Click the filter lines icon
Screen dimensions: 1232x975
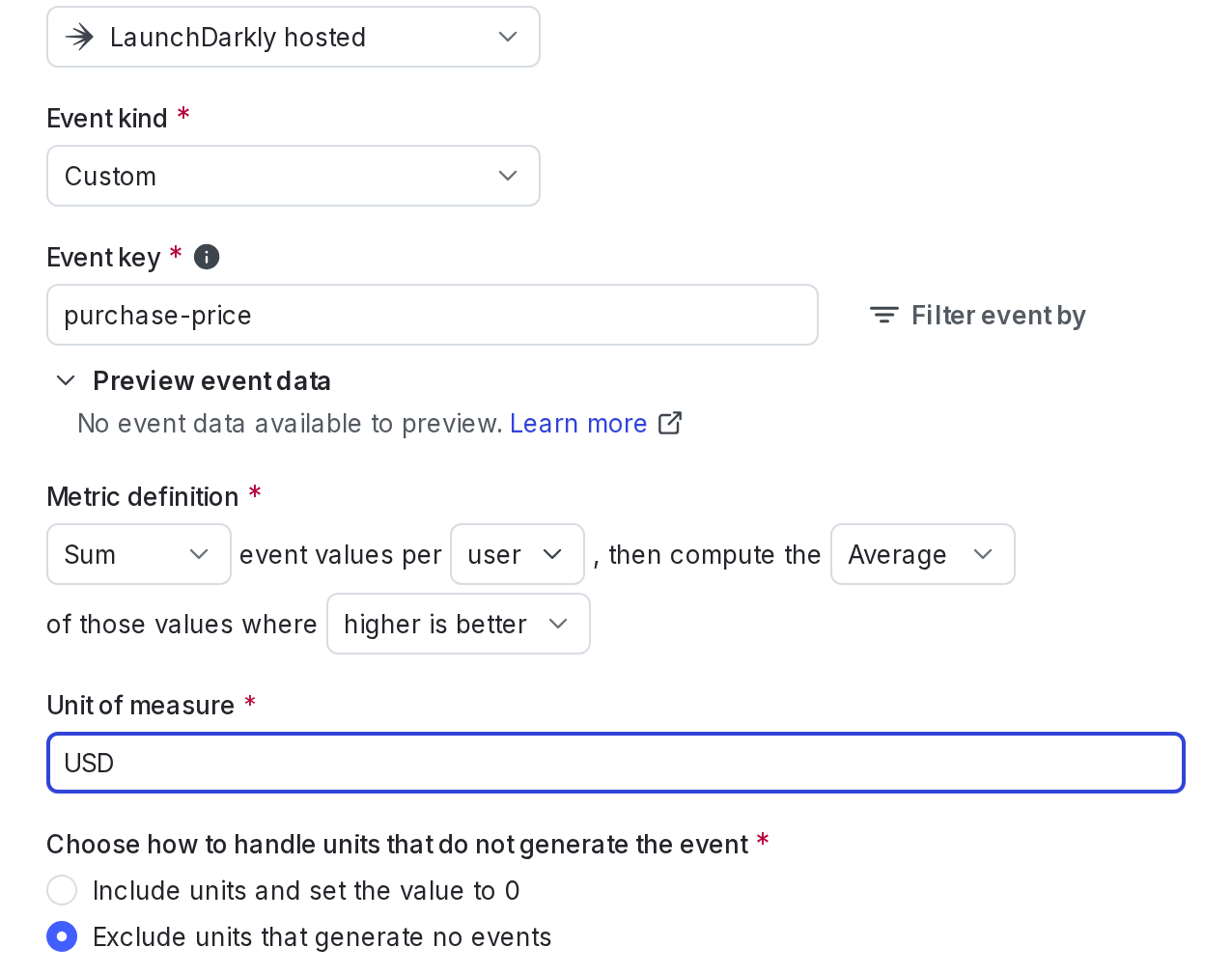883,316
